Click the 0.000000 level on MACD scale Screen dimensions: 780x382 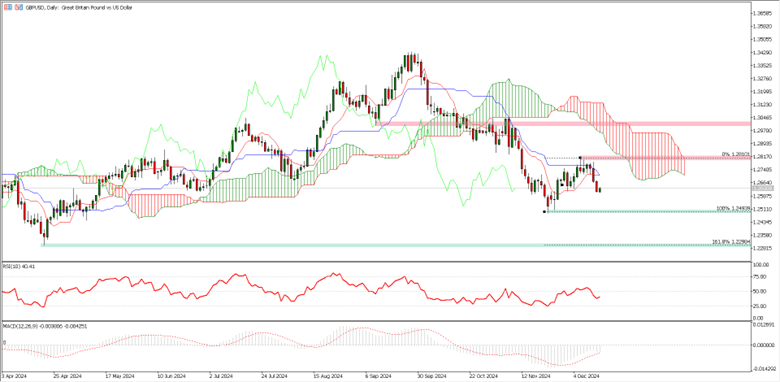tap(763, 345)
